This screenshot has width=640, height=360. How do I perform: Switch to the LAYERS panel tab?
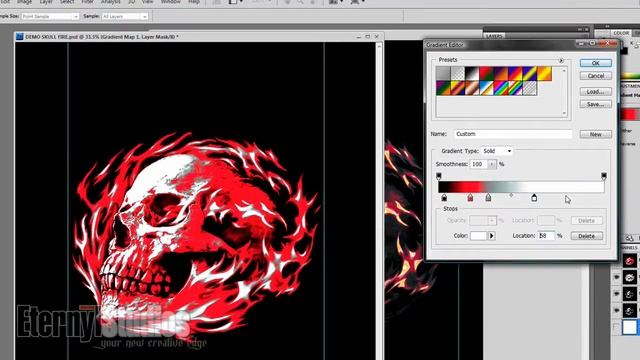(x=494, y=36)
